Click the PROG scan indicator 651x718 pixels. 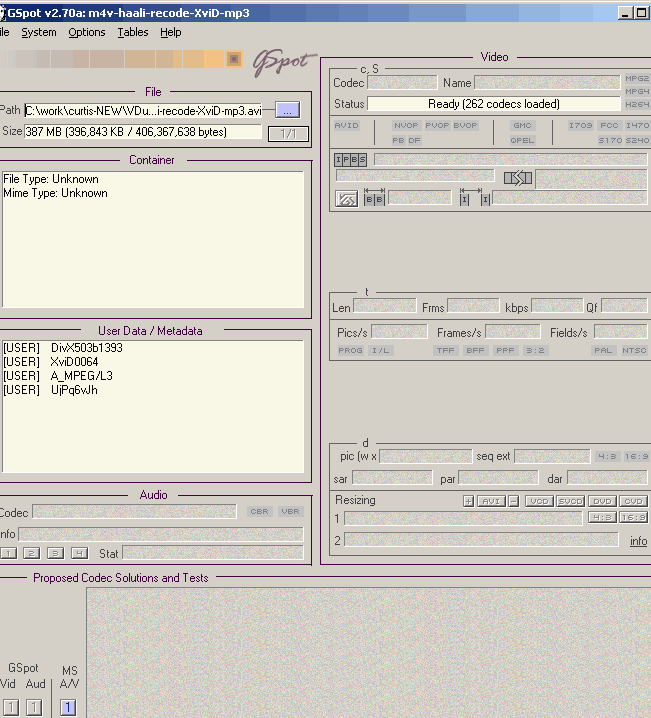[x=351, y=351]
